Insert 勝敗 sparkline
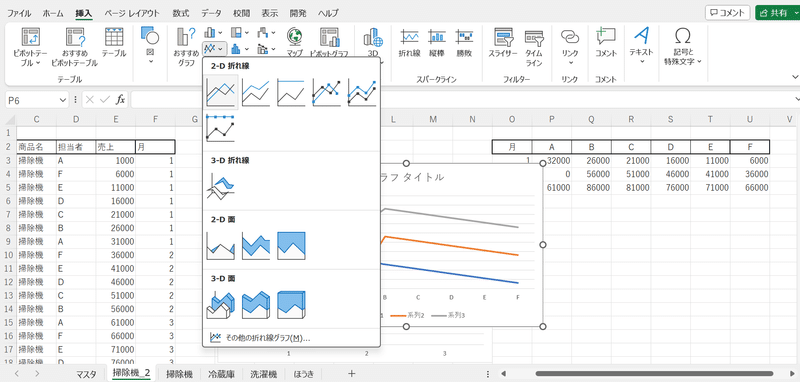This screenshot has height=382, width=800. (x=464, y=42)
